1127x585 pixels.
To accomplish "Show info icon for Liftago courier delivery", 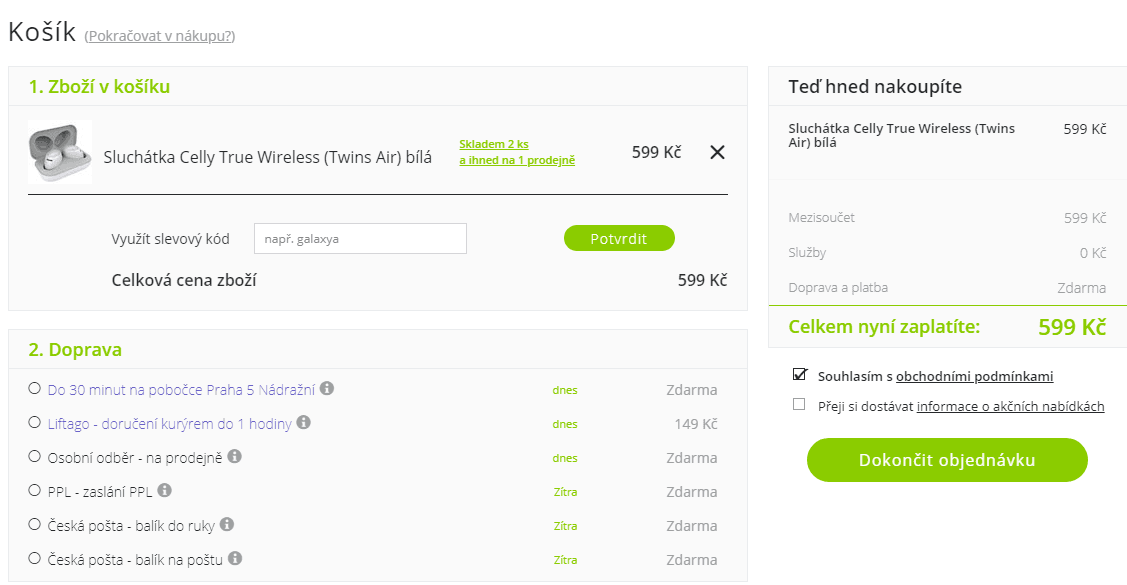I will coord(304,422).
